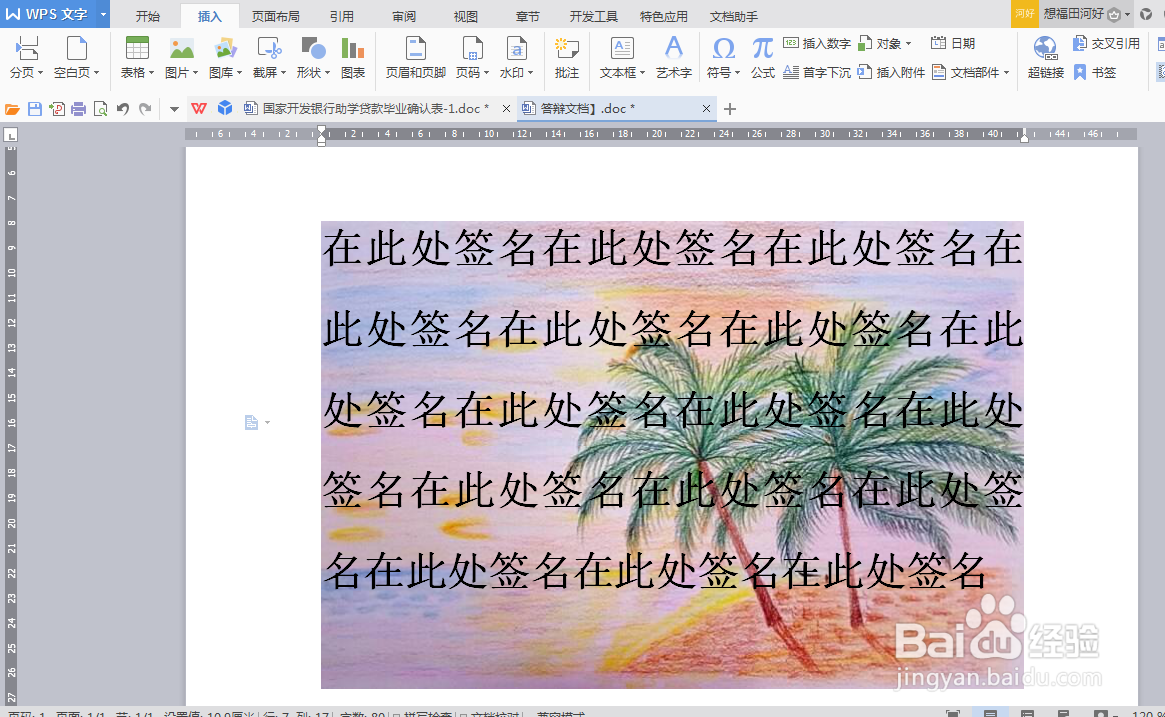This screenshot has width=1165, height=717.
Task: Click the export to PDF icon
Action: 56,109
